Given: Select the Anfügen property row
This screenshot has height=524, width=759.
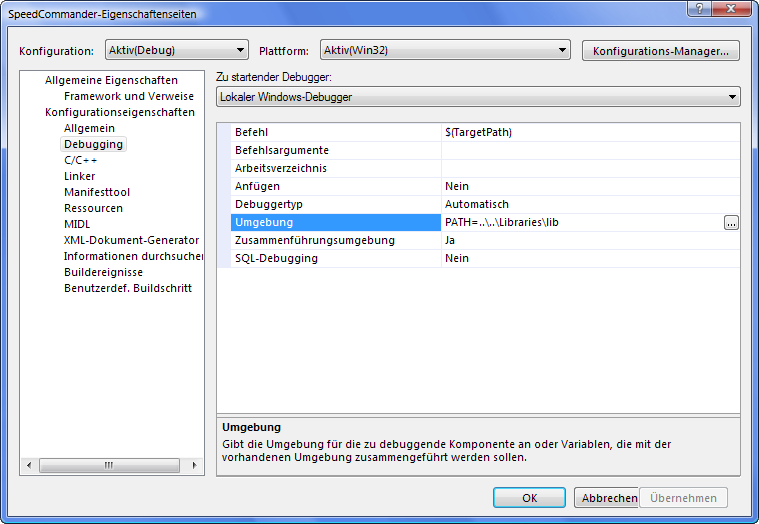Looking at the screenshot, I should [x=335, y=186].
